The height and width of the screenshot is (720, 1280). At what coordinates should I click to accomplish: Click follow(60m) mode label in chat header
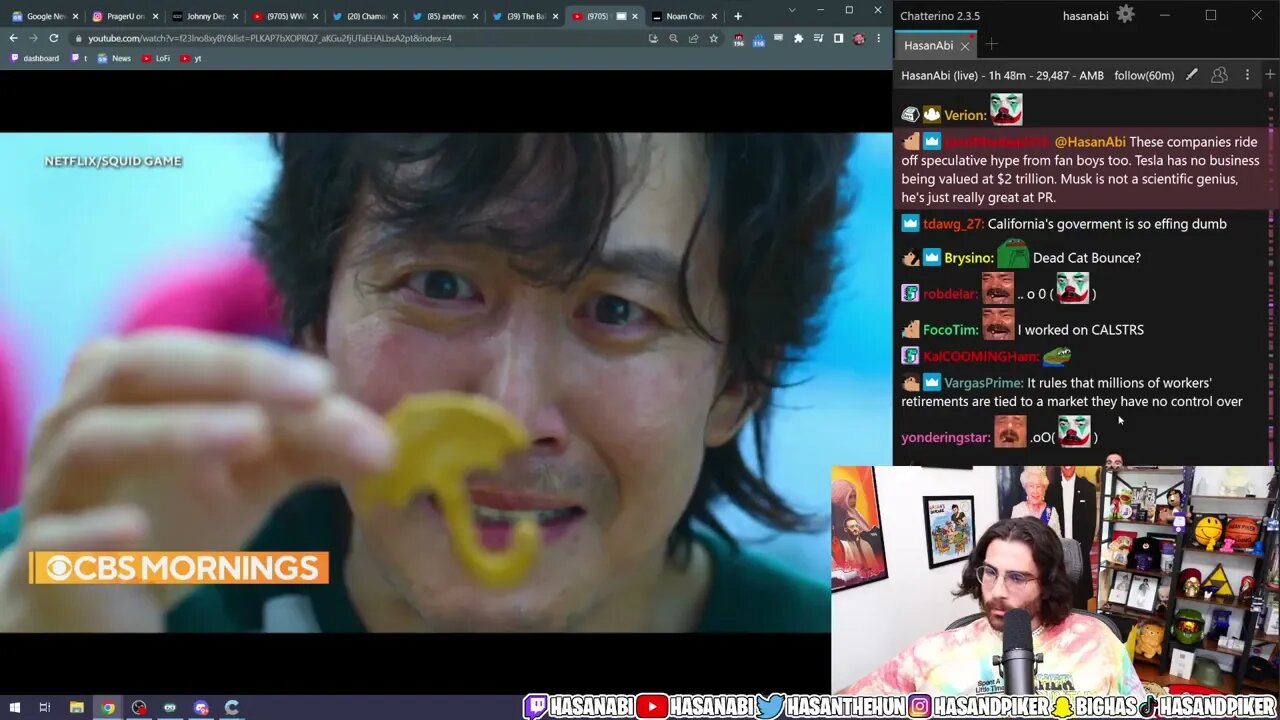pos(1145,76)
